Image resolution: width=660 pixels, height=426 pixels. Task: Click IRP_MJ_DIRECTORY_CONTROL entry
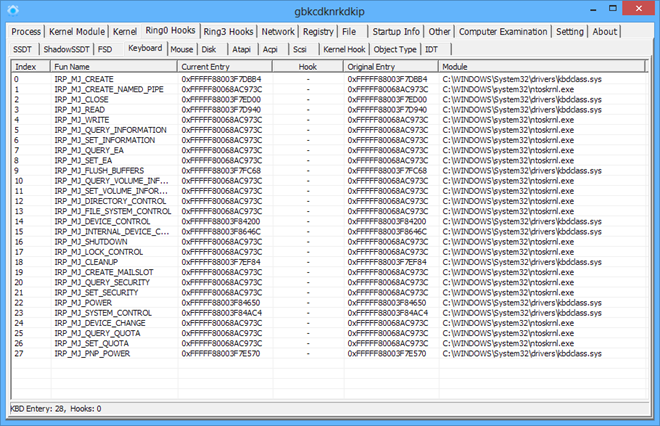coord(110,201)
